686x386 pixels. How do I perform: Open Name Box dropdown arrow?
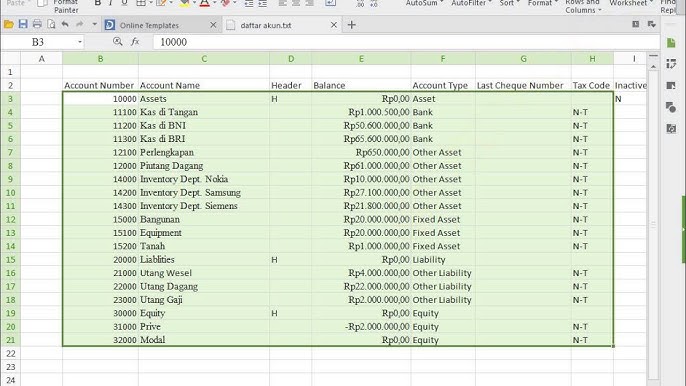coord(80,42)
